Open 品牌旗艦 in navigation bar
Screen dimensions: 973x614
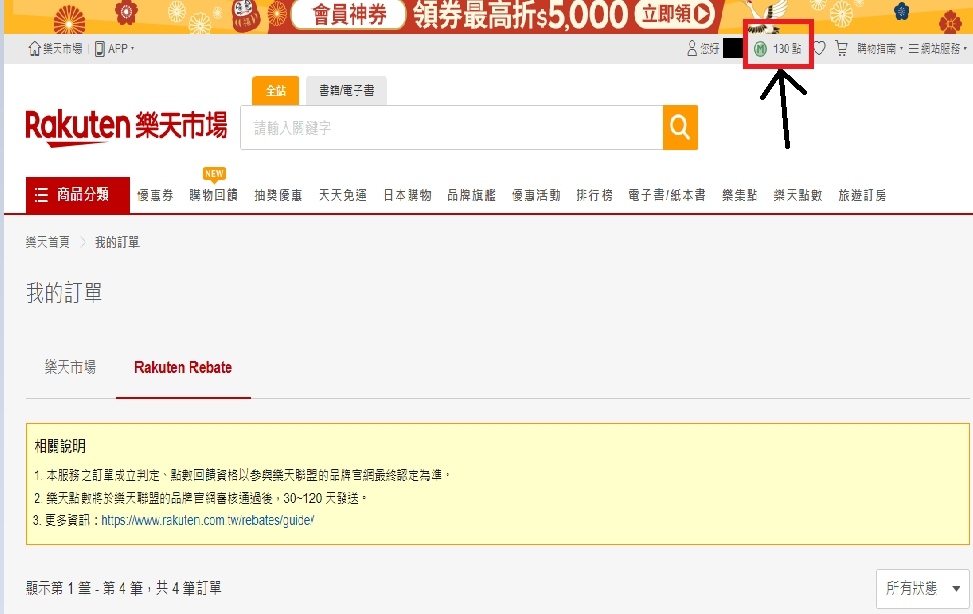(472, 196)
